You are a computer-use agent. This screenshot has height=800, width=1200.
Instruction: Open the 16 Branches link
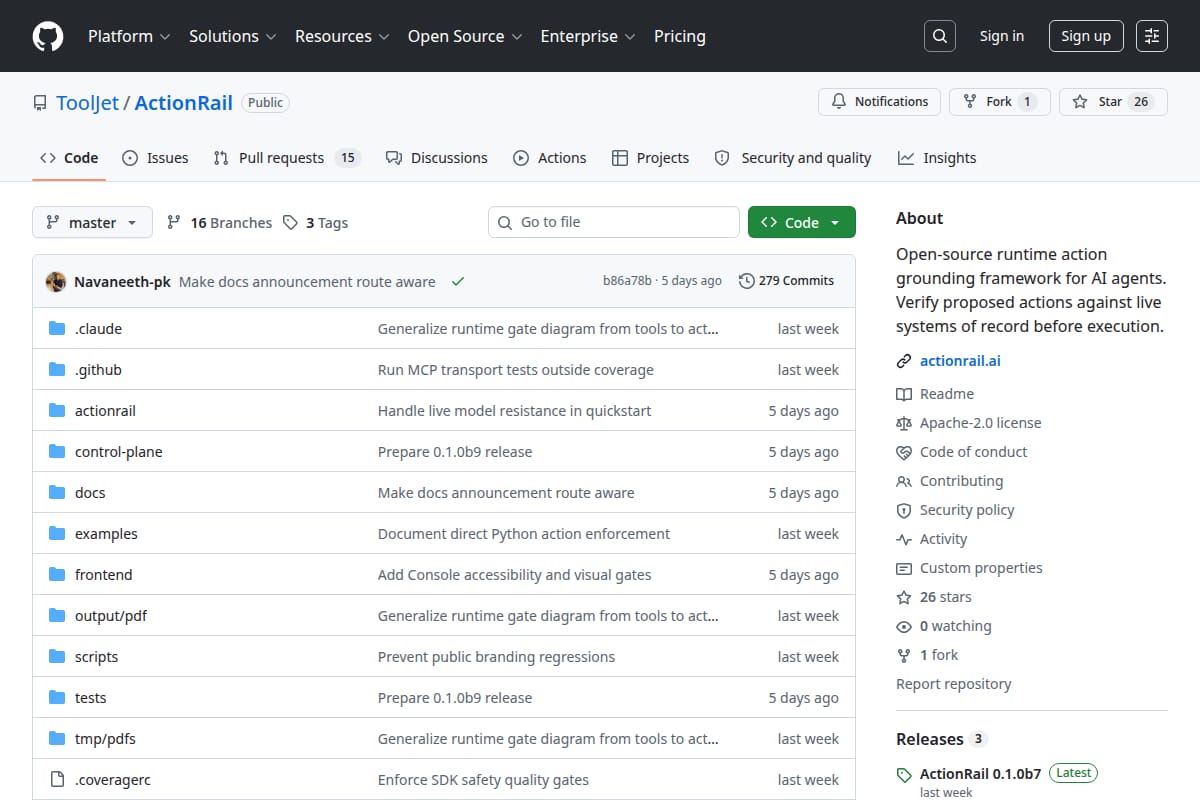click(219, 223)
